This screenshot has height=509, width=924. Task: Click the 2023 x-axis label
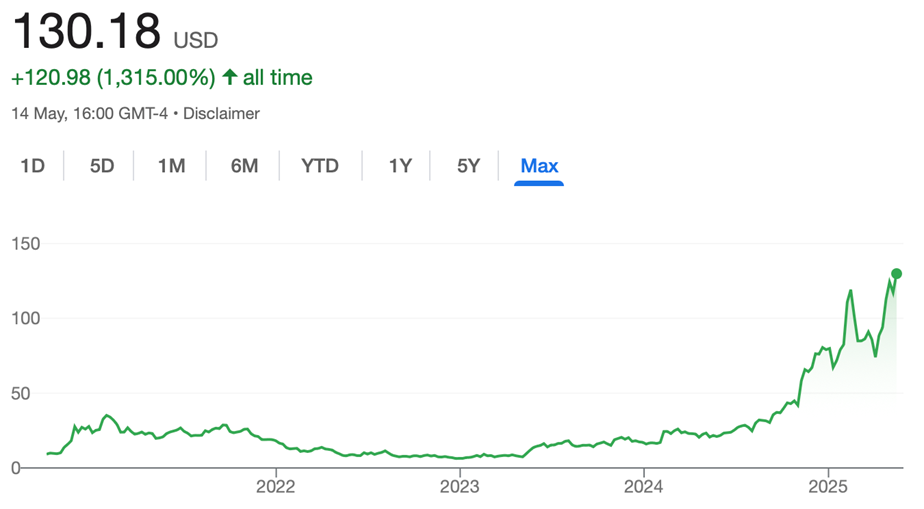(x=460, y=487)
